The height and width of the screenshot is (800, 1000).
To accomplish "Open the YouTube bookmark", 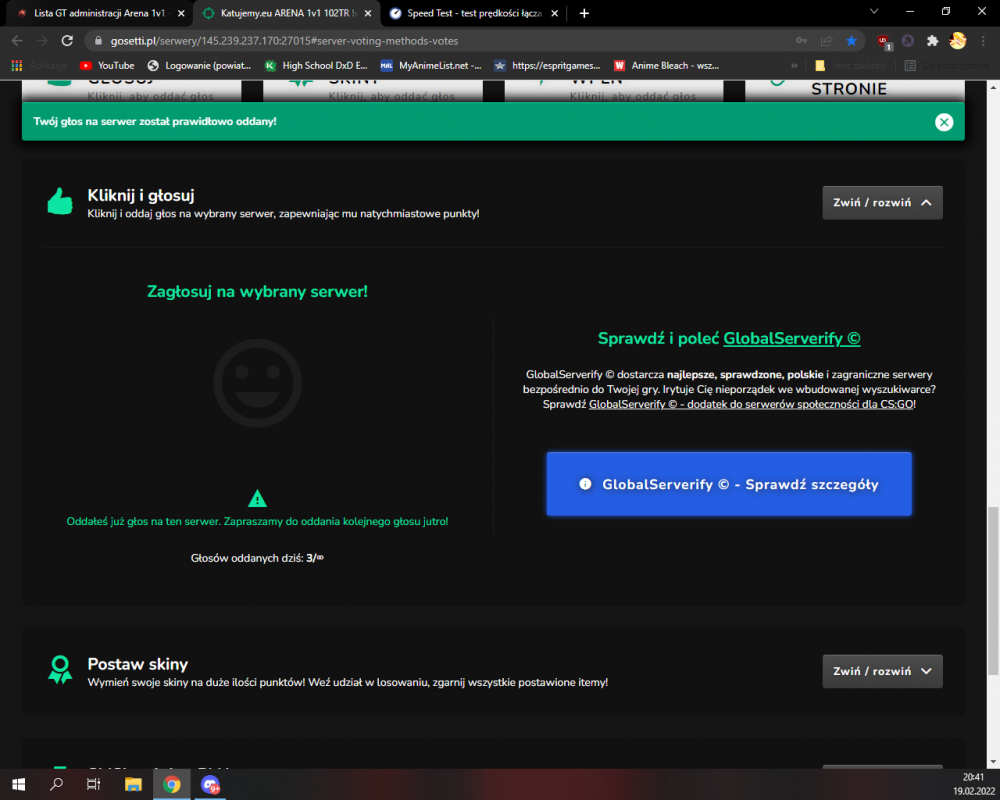I will 107,66.
